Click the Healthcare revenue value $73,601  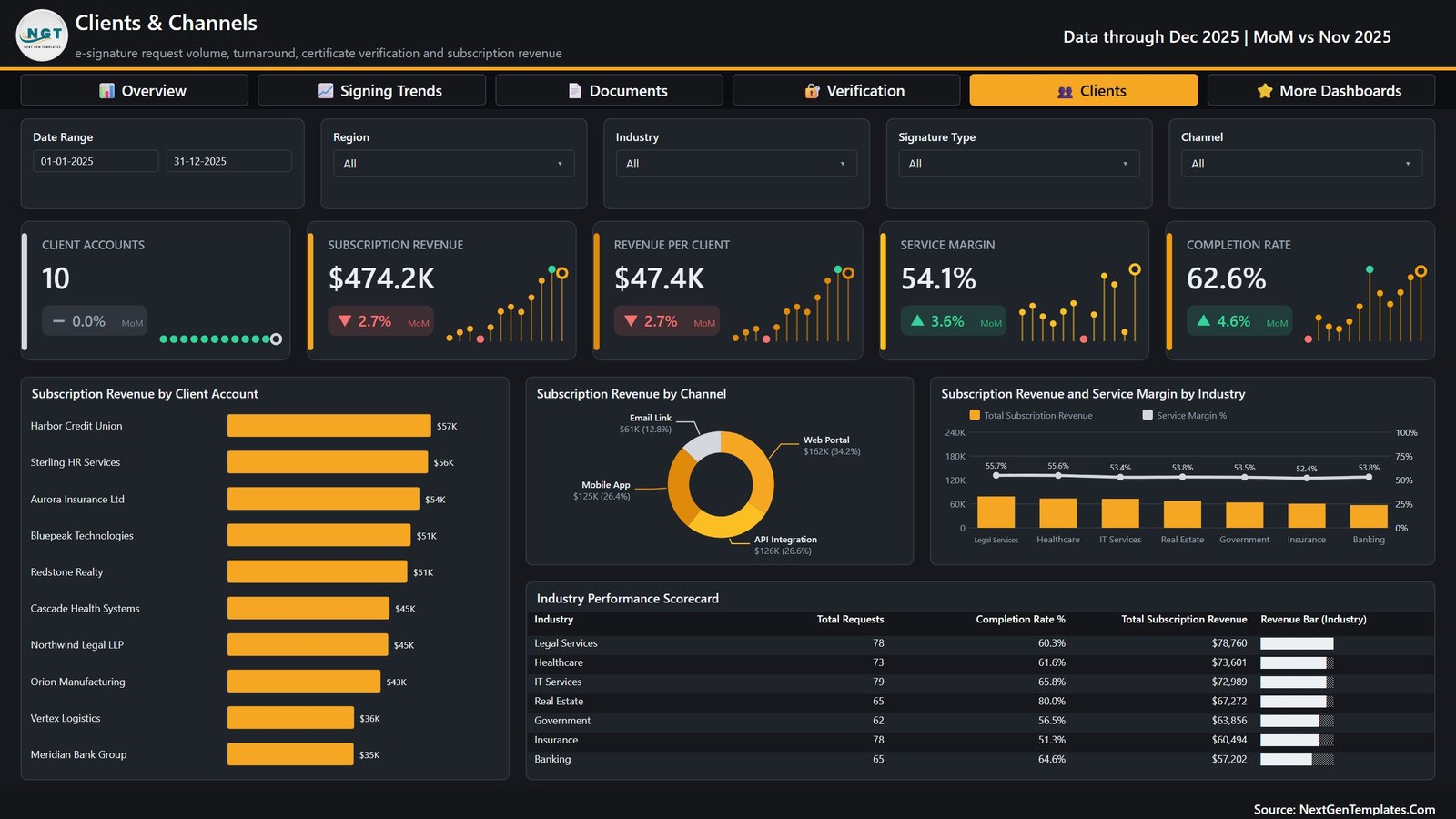tap(1229, 662)
